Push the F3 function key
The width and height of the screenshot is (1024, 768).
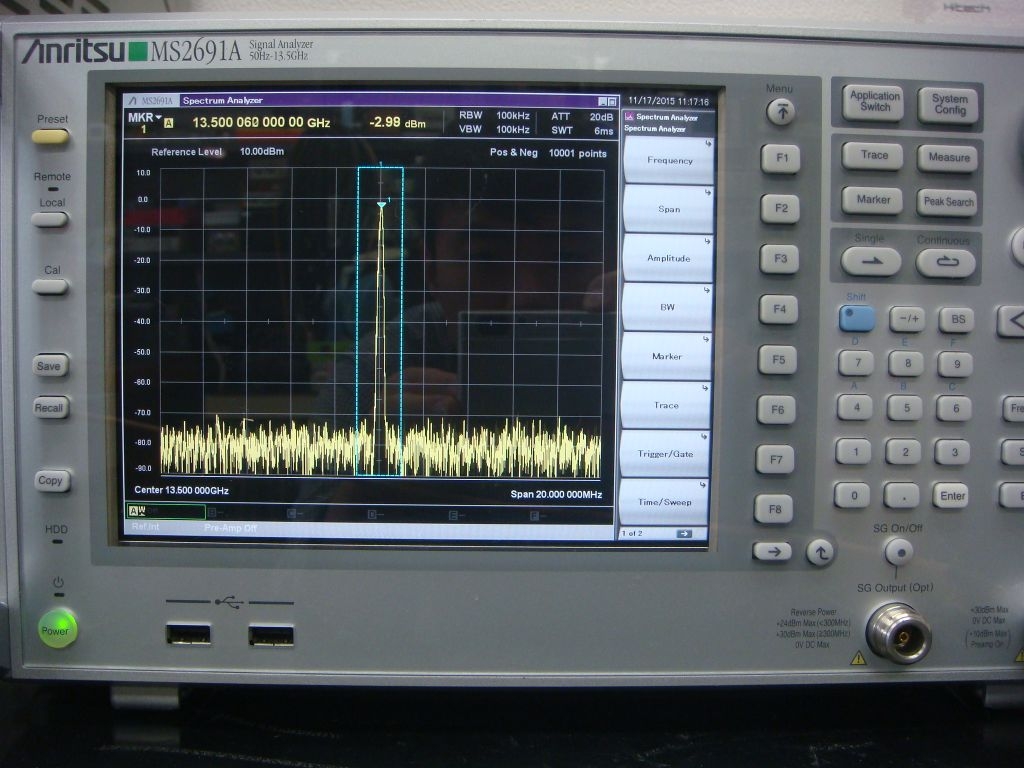[780, 259]
